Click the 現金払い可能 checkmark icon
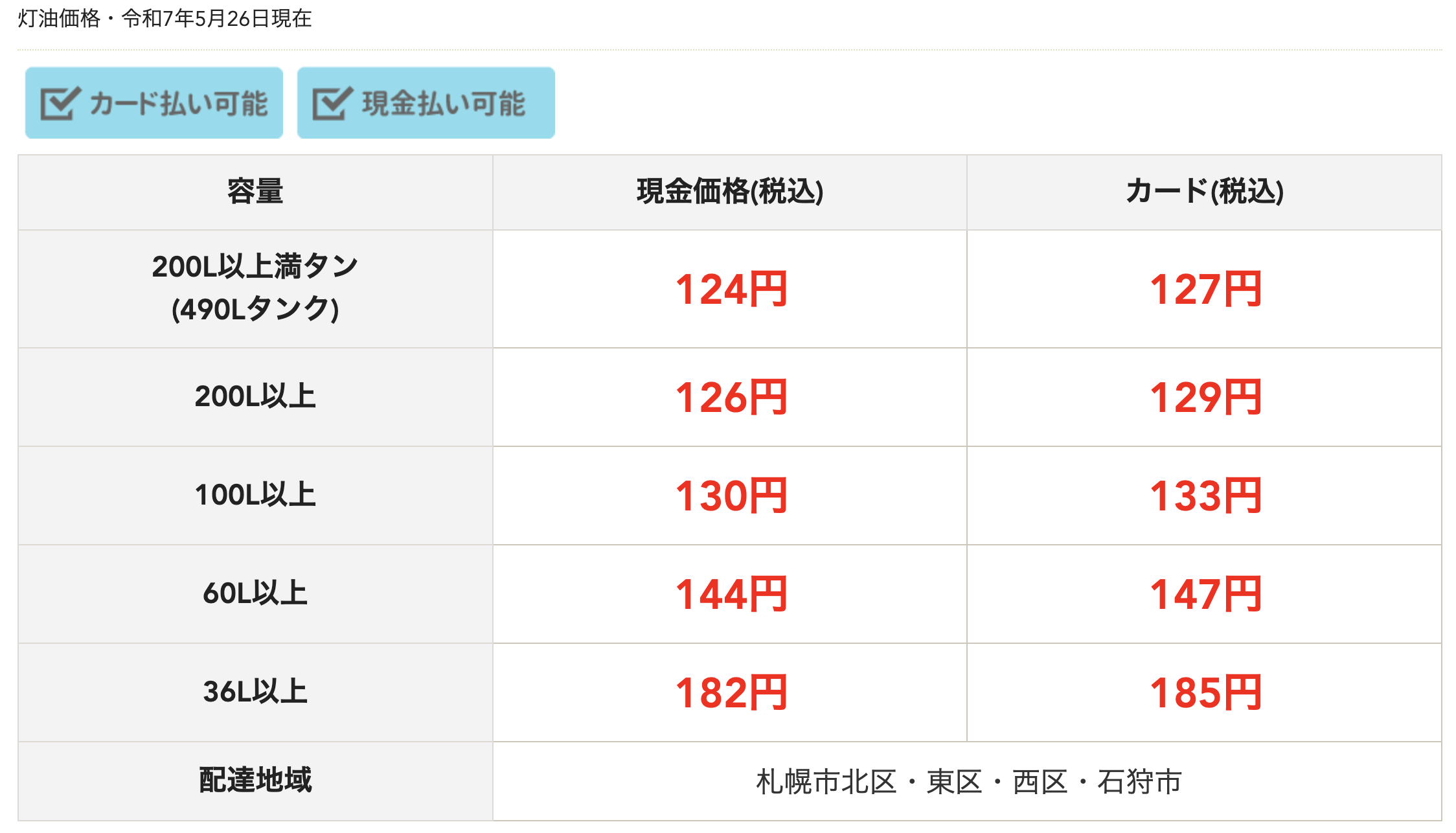Screen dimensions: 1456x833 [332, 104]
